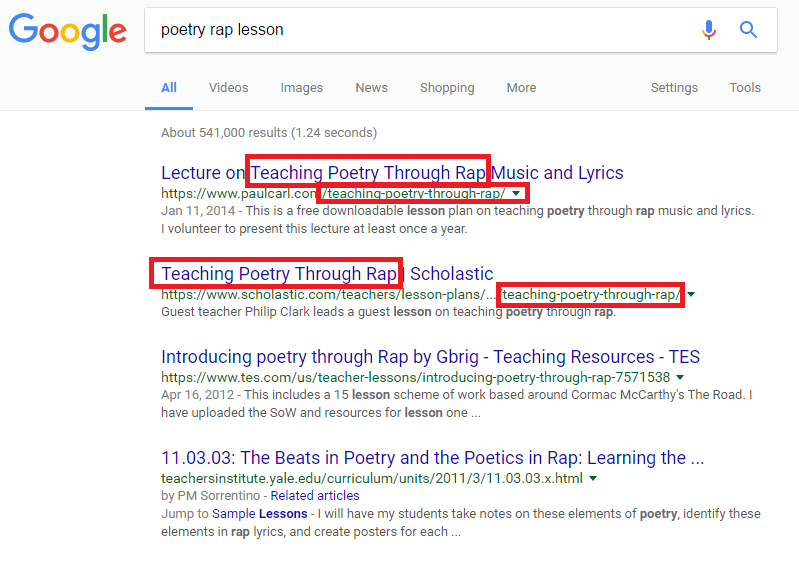Open Introducing poetry through Rap TES result
Screen dimensions: 799x564
(431, 357)
